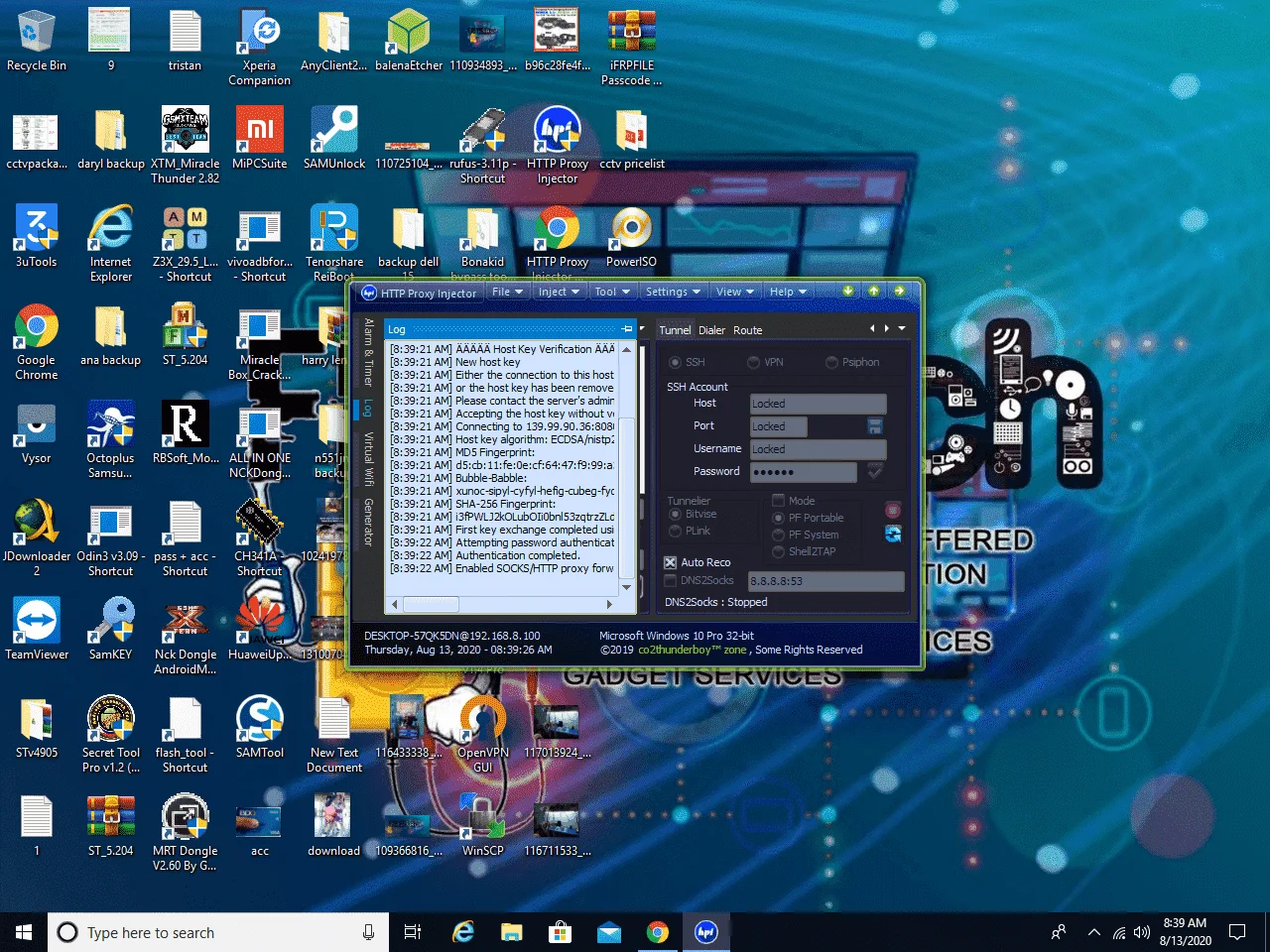Screen dimensions: 1270x952
Task: Open the Recycle Bin desktop icon
Action: pyautogui.click(x=37, y=42)
